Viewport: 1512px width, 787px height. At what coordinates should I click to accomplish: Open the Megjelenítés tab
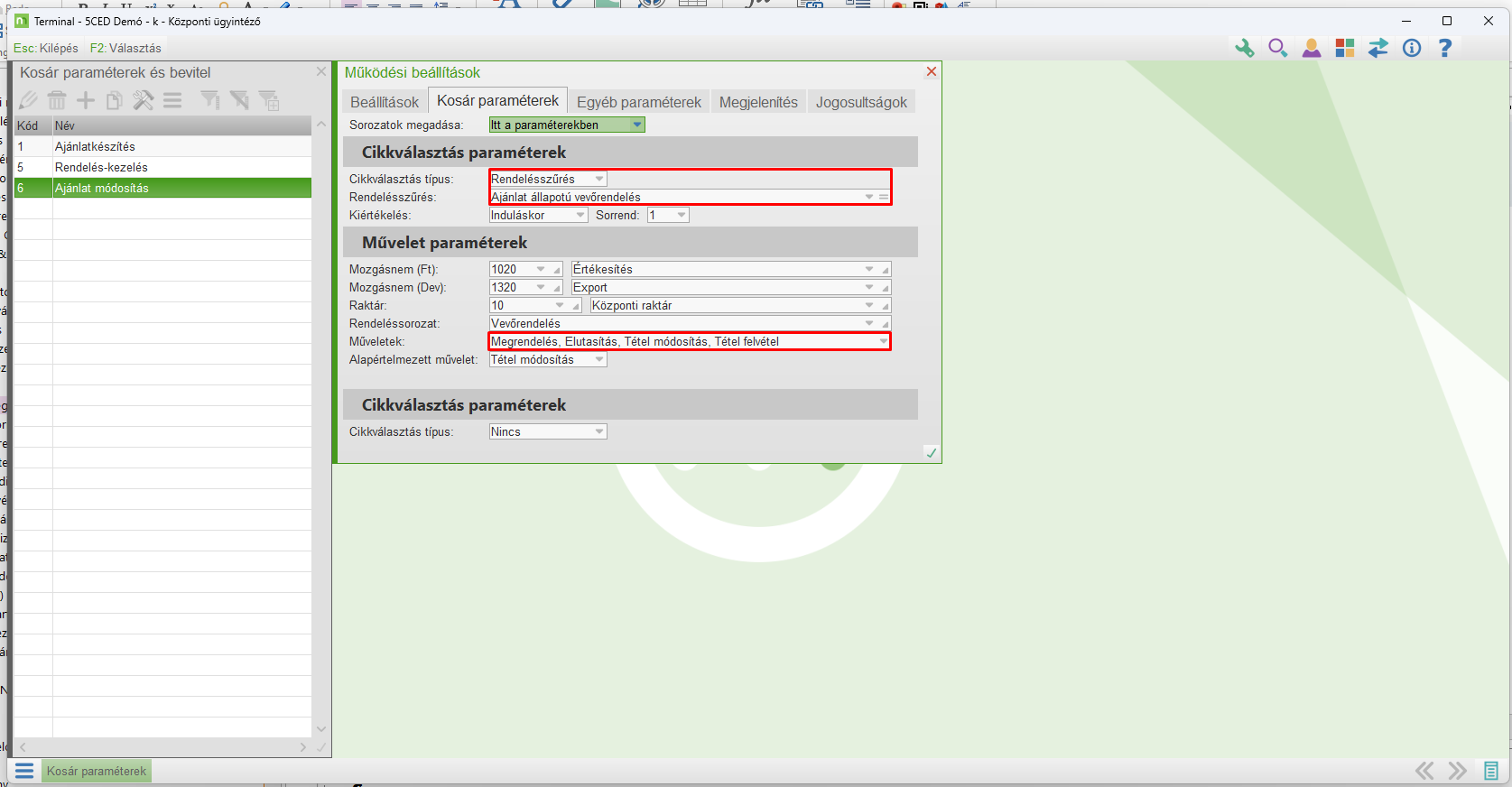758,102
